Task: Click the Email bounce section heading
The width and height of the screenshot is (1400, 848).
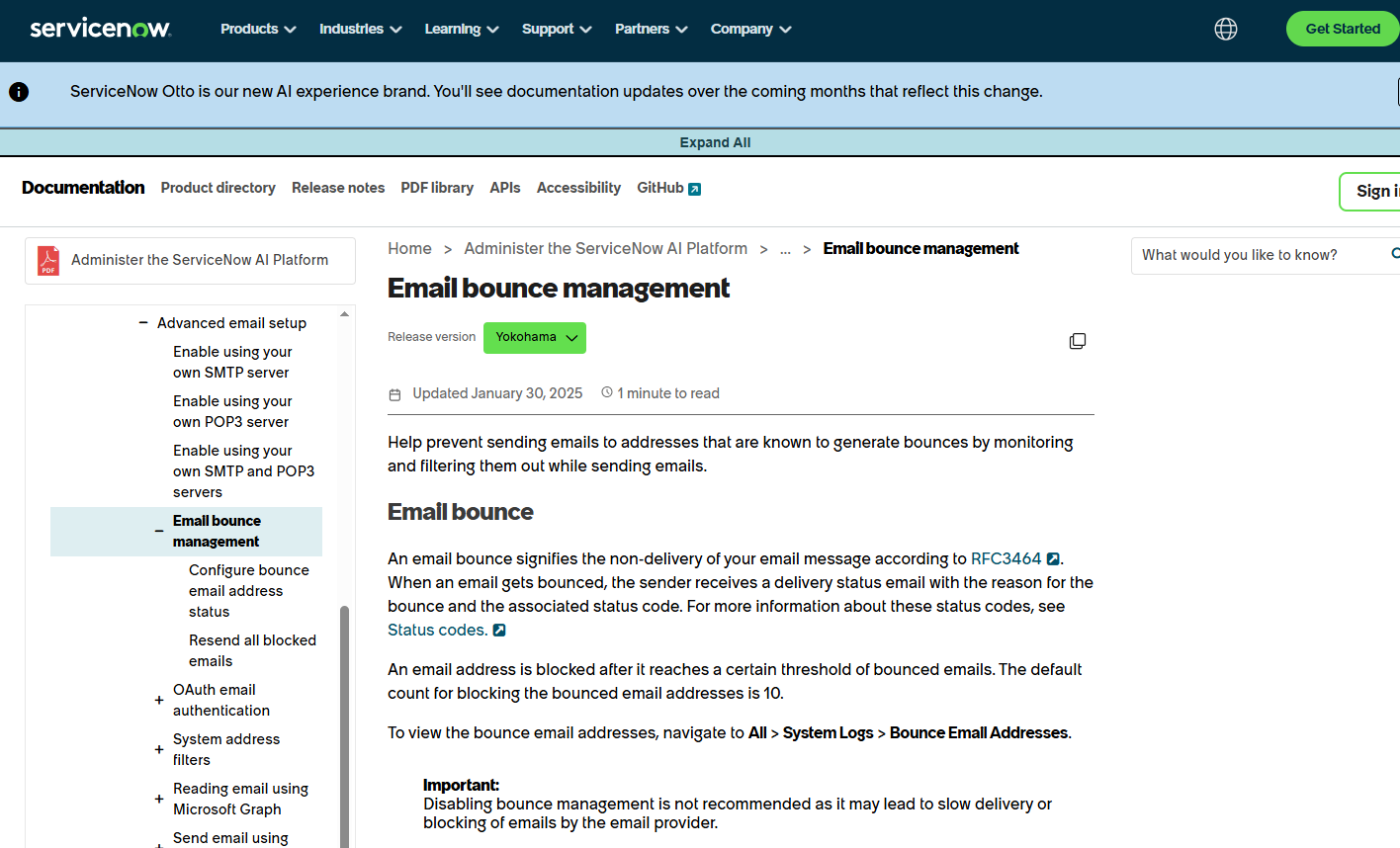Action: [x=461, y=512]
